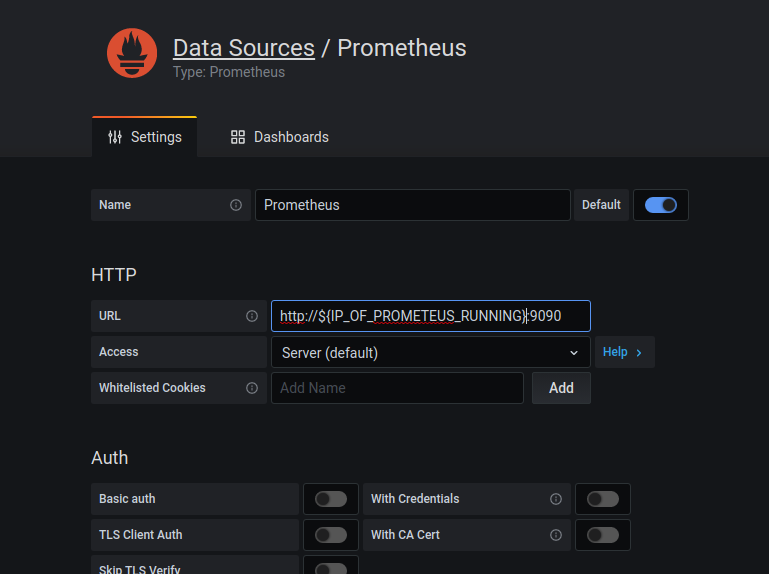Click the With Credentials info icon
The height and width of the screenshot is (574, 769).
click(556, 499)
